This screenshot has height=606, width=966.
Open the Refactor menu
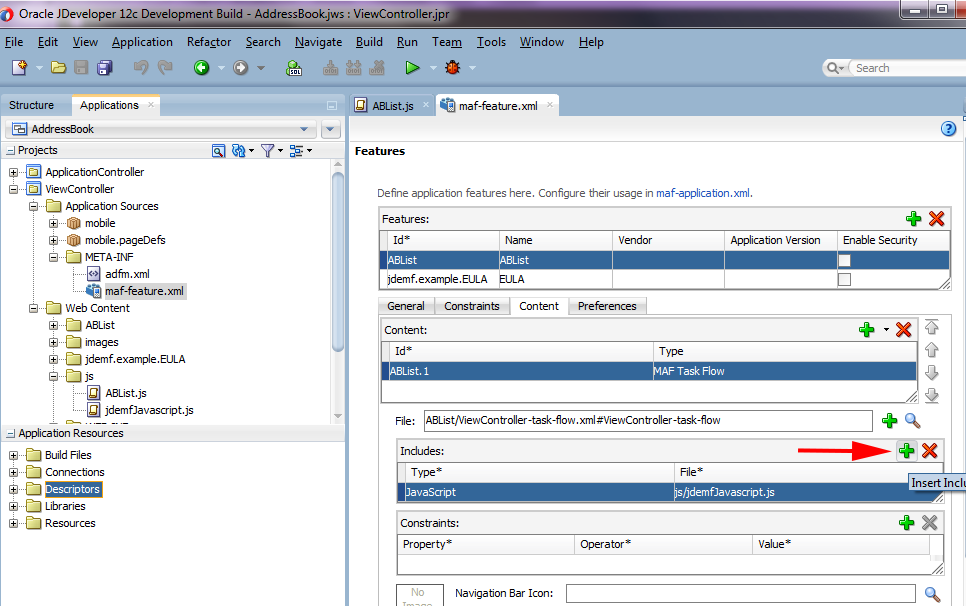click(208, 42)
